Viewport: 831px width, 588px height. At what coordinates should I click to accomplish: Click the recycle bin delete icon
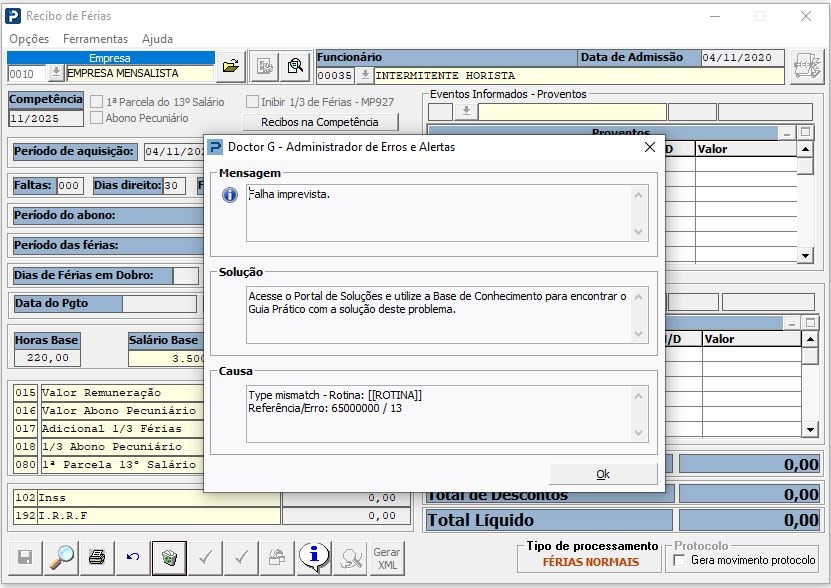click(169, 558)
